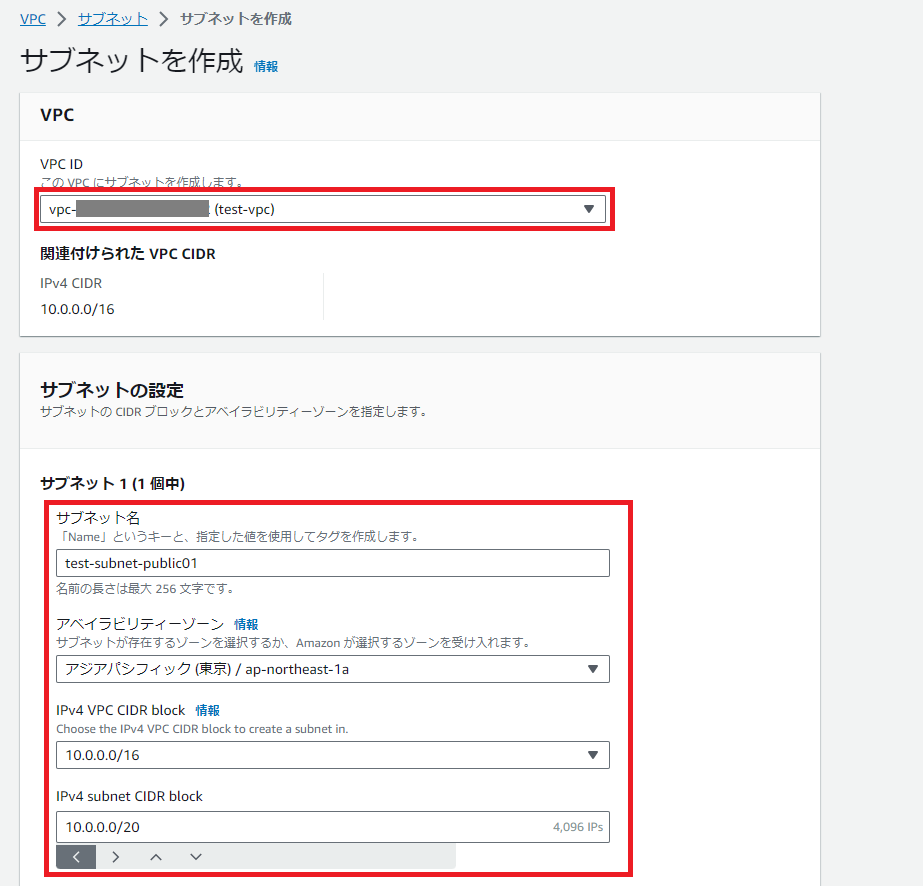Click 情報 next to IPv4 VPC CIDR block
The width and height of the screenshot is (923, 886).
click(208, 710)
